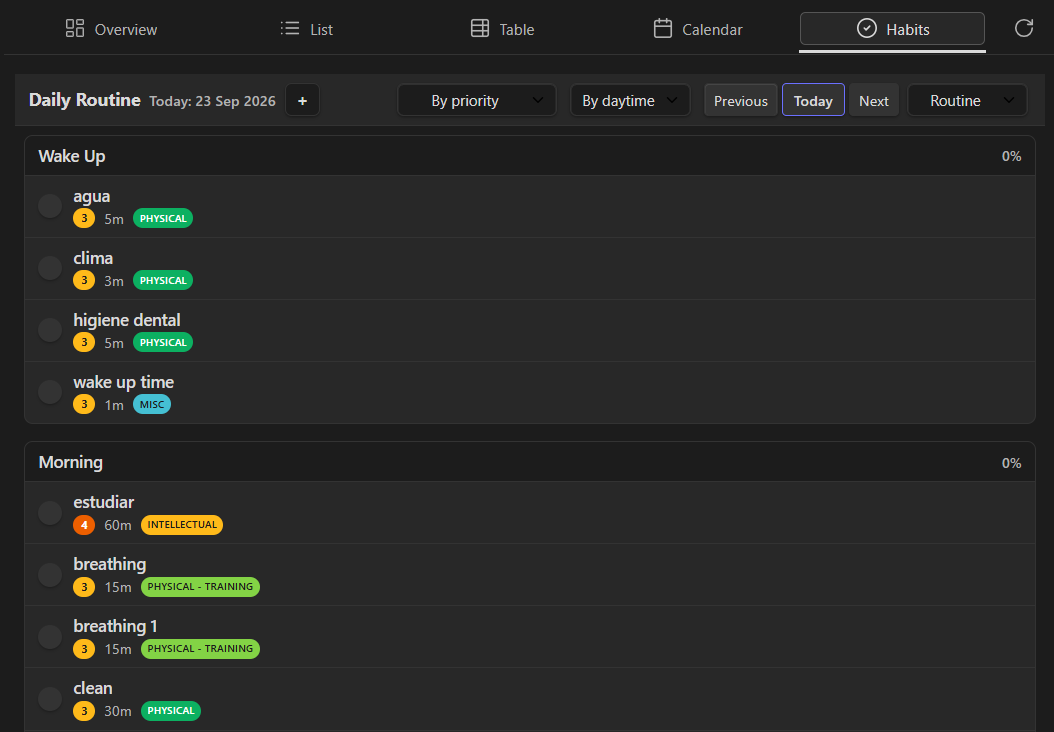Click the Overview grid icon
Image resolution: width=1054 pixels, height=732 pixels.
[75, 28]
